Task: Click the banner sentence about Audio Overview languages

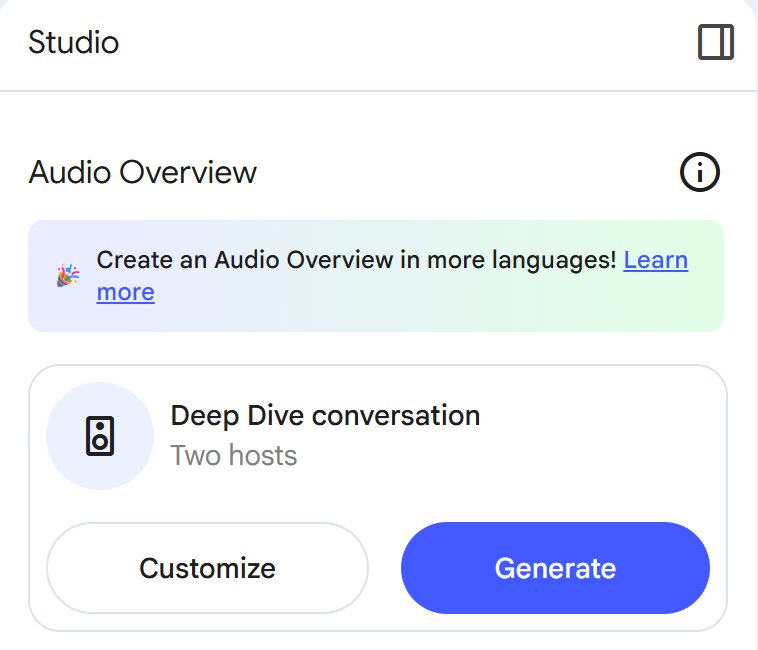Action: point(356,260)
